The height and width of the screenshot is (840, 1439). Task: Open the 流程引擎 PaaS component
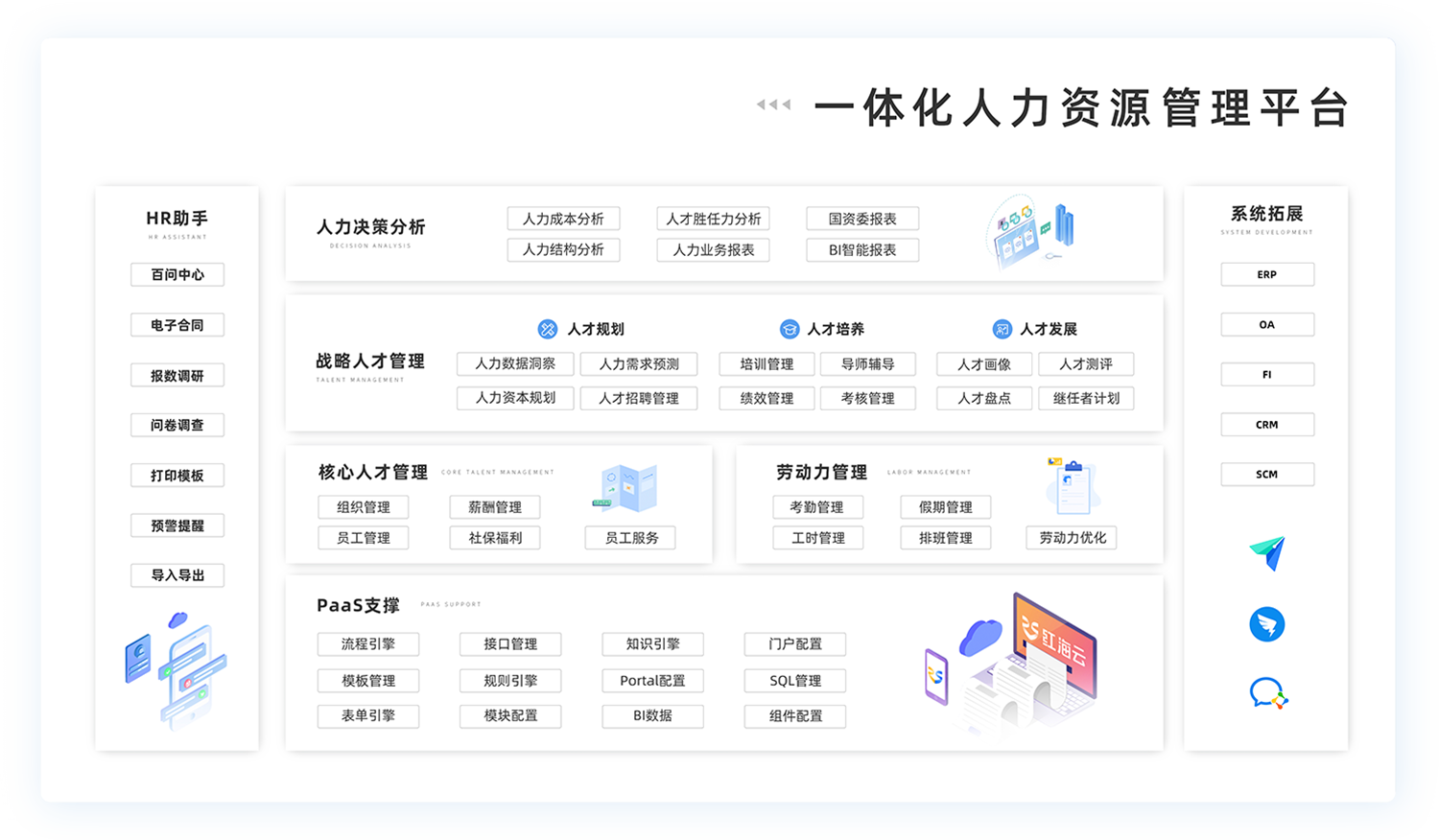[368, 644]
